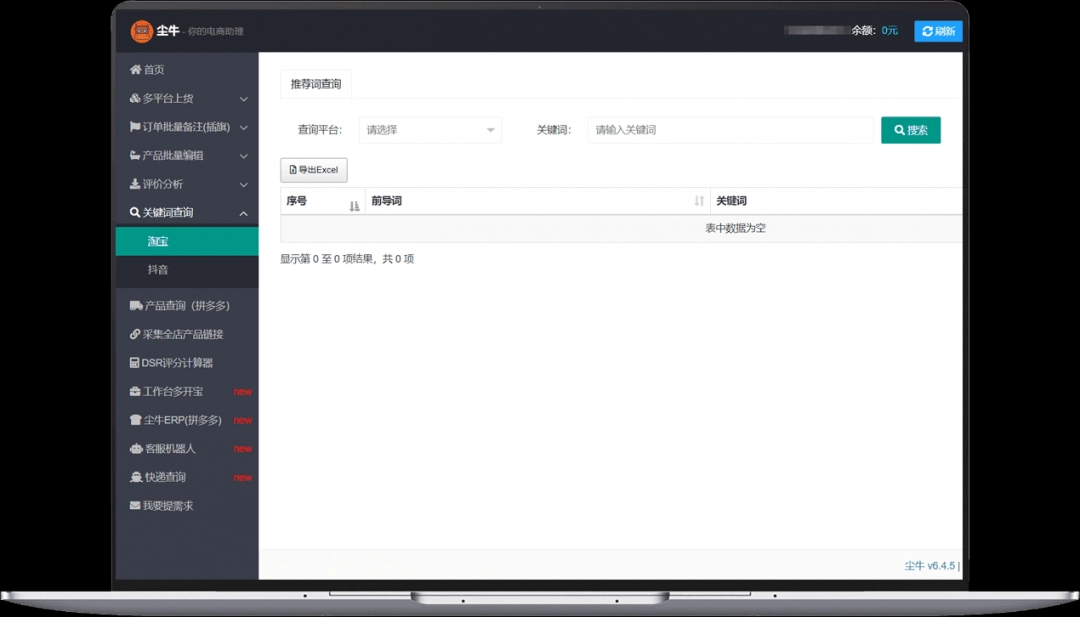Click the magnifier icon beside 关键词查询

(x=135, y=213)
